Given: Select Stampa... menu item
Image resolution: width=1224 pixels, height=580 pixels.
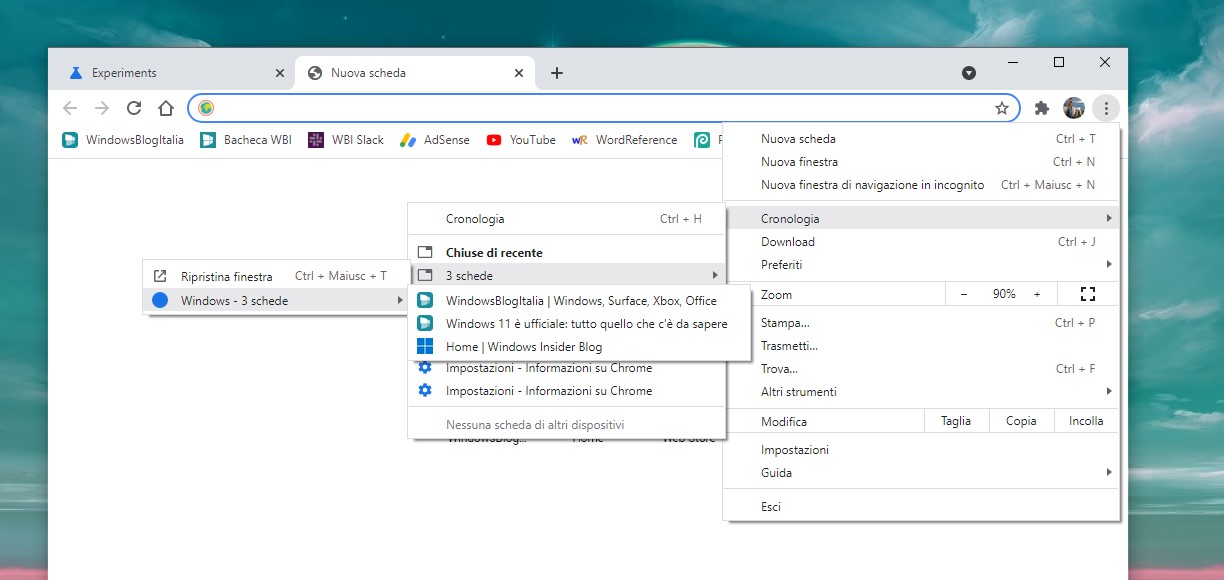Looking at the screenshot, I should tap(921, 323).
